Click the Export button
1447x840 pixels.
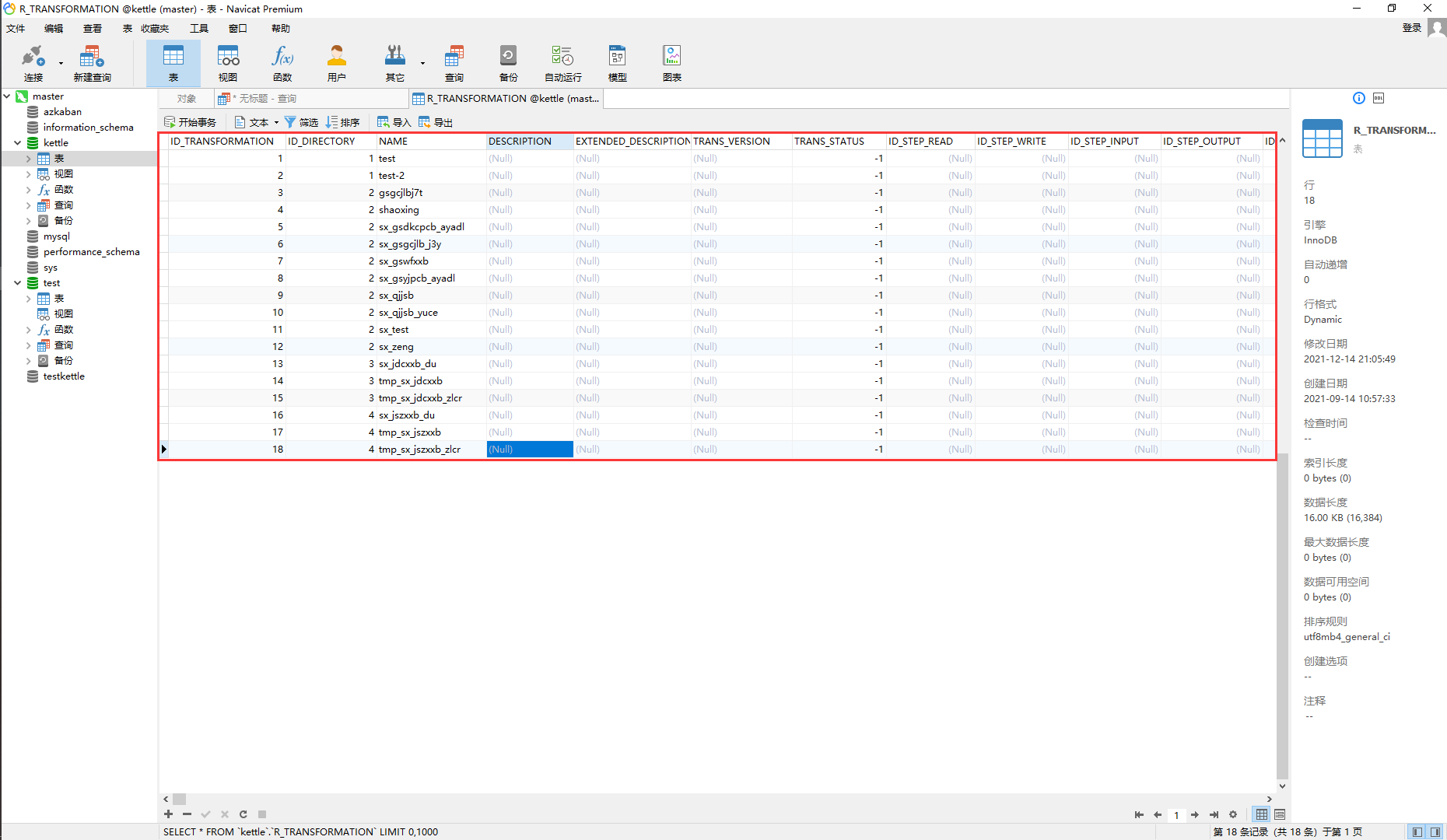(x=435, y=122)
